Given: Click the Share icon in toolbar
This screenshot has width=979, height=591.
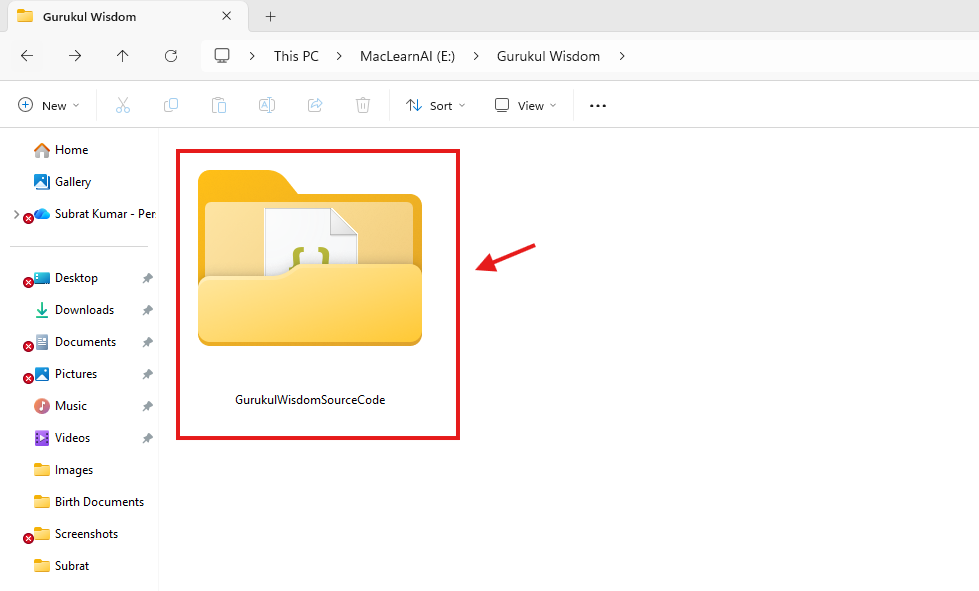Looking at the screenshot, I should tap(315, 105).
